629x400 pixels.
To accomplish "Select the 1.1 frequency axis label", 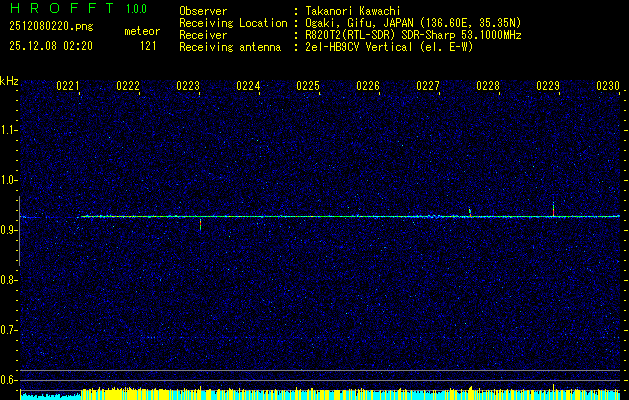I will [x=9, y=130].
